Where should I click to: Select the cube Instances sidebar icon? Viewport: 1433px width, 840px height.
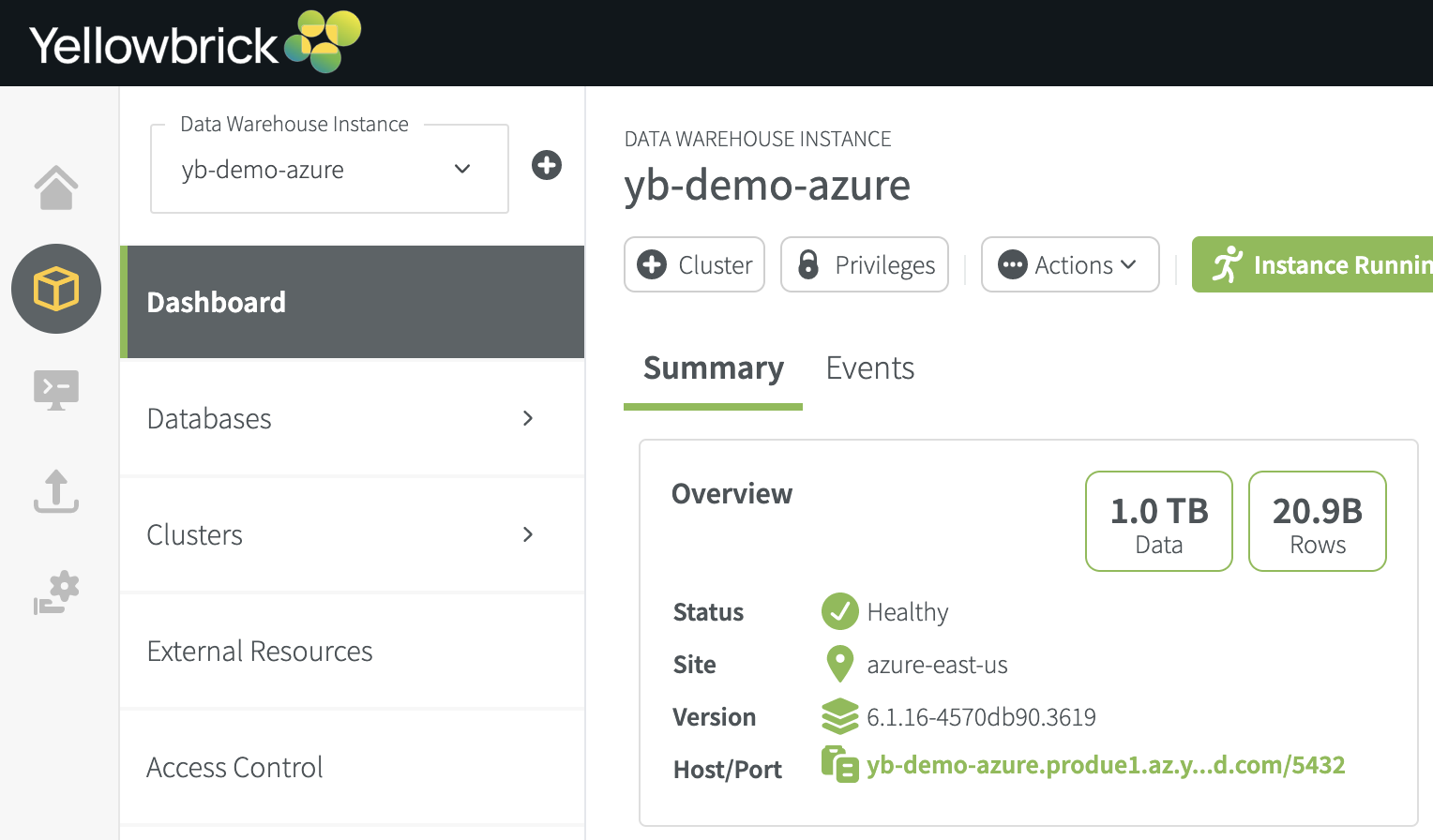[x=56, y=289]
